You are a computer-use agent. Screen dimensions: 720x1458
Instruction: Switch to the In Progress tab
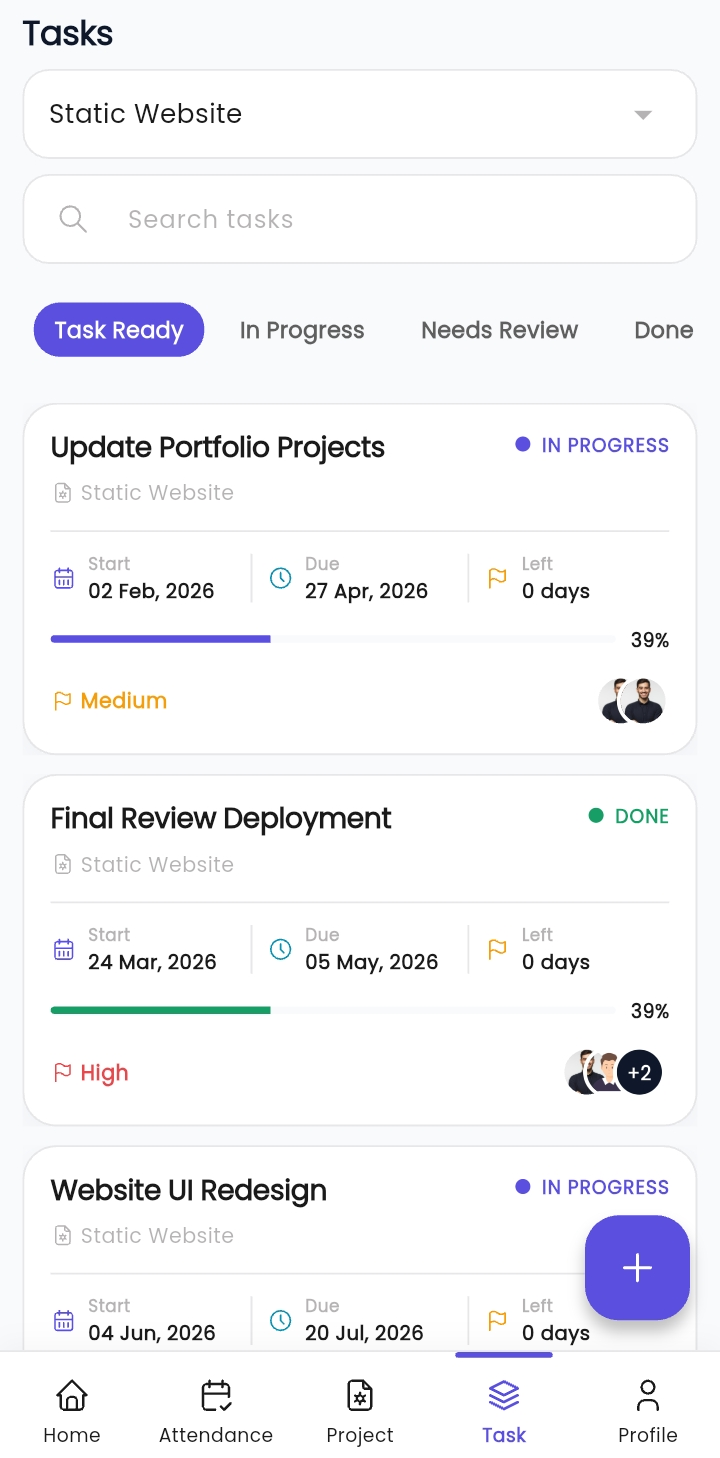302,330
